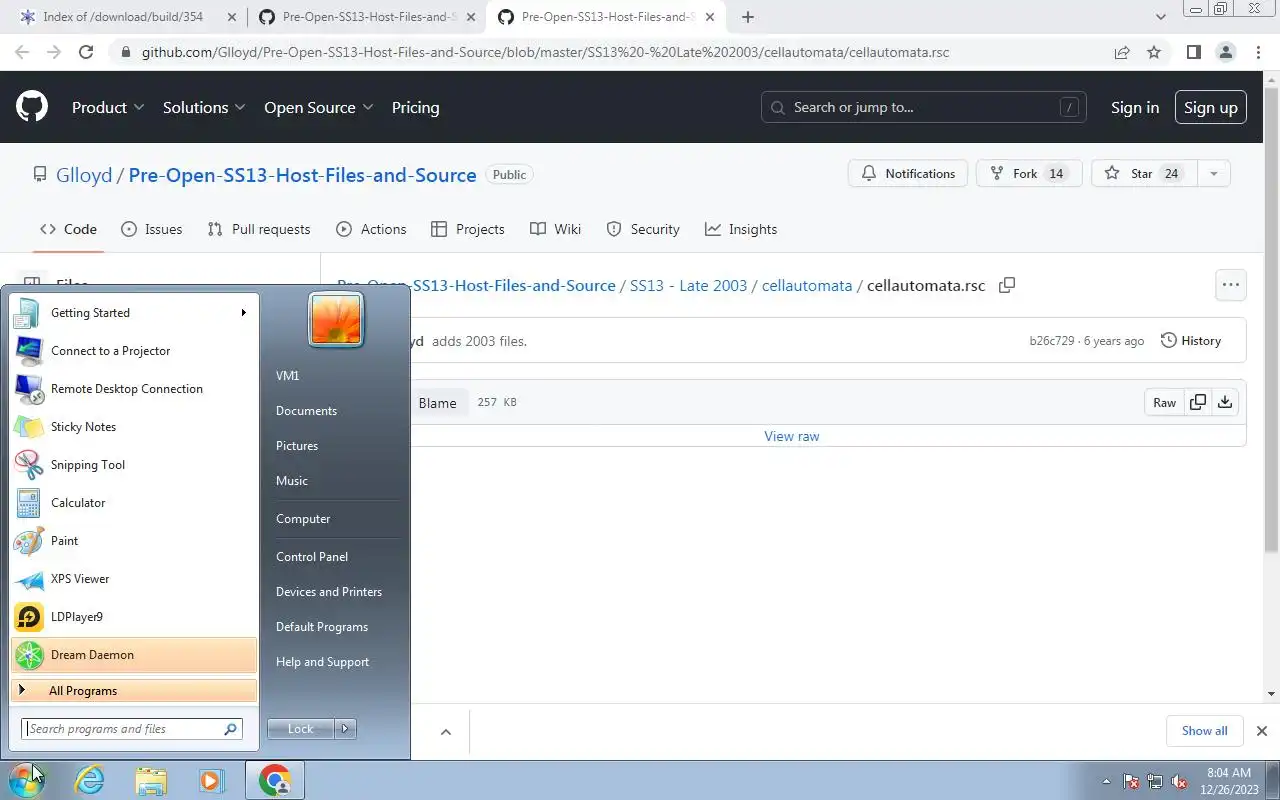Open the Snipping Tool
Screen dimensions: 1280x800
click(x=134, y=465)
